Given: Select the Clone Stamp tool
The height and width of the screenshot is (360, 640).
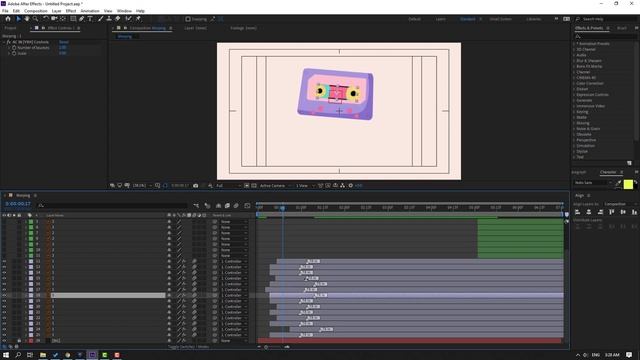Looking at the screenshot, I should coord(109,19).
